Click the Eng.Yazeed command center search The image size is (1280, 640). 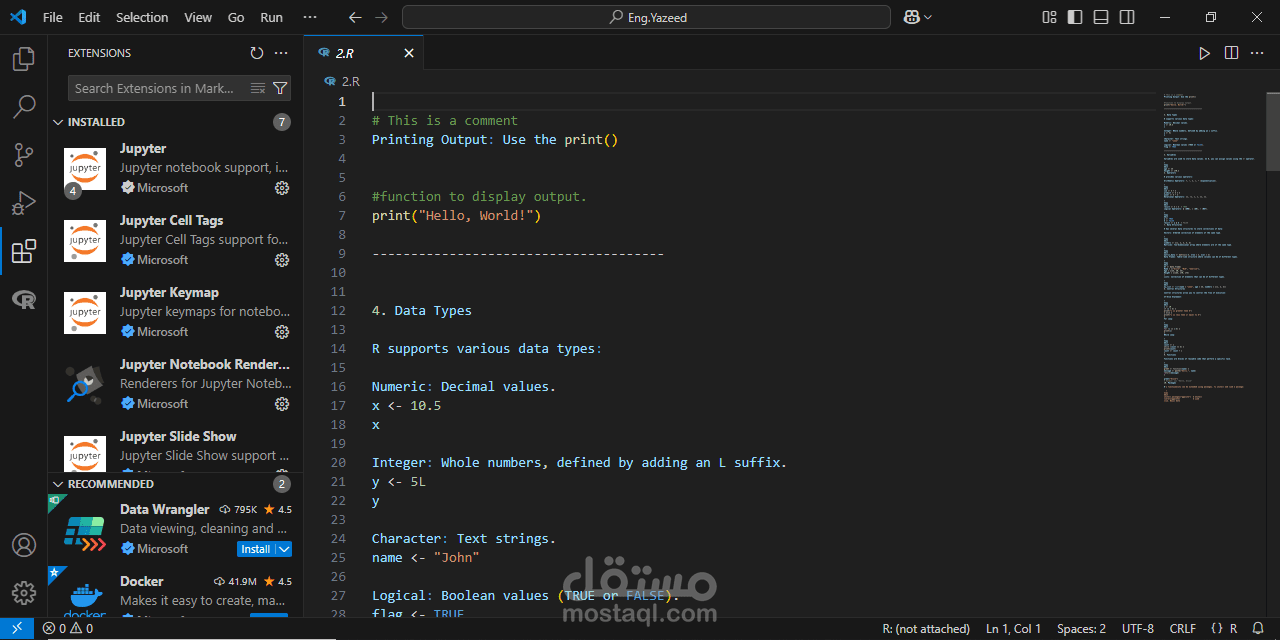(x=646, y=17)
